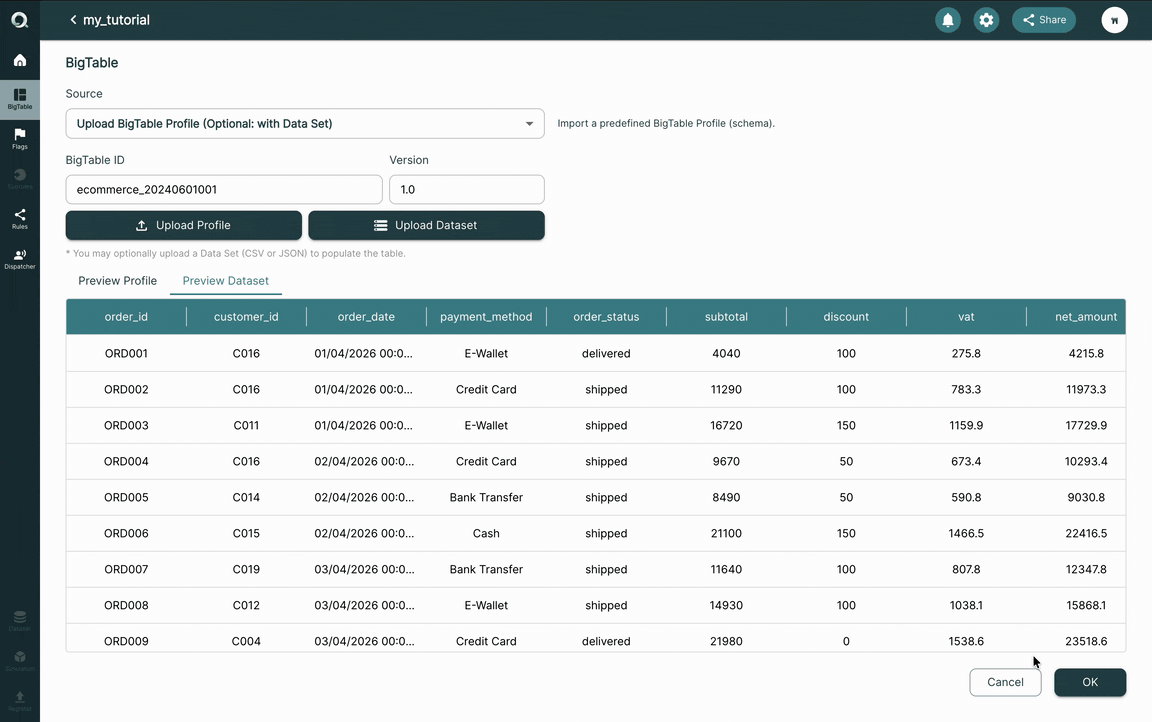Expand the Source dropdown
Viewport: 1152px width, 722px height.
305,123
